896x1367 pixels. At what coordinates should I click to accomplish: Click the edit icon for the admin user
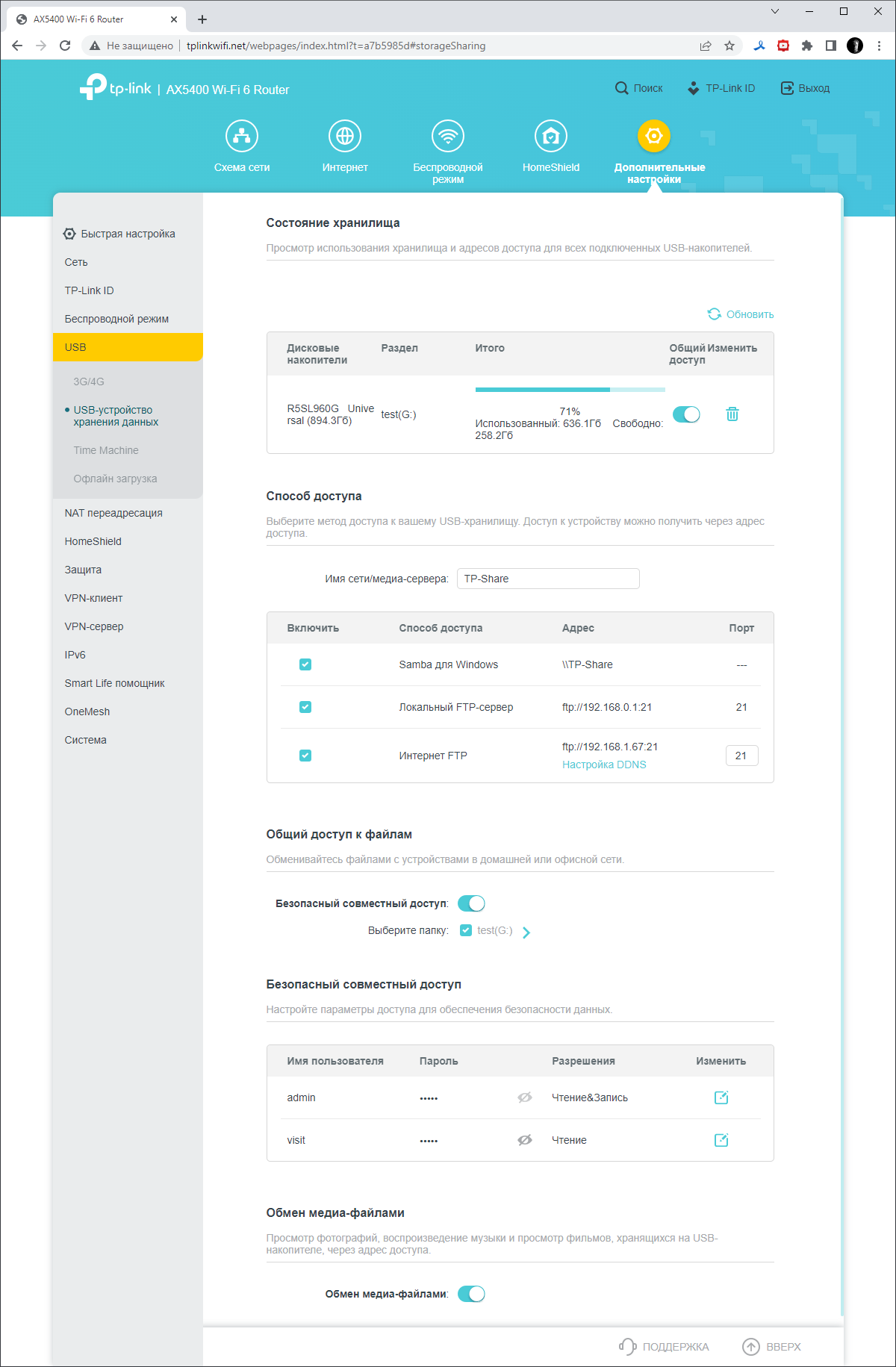pyautogui.click(x=721, y=1097)
